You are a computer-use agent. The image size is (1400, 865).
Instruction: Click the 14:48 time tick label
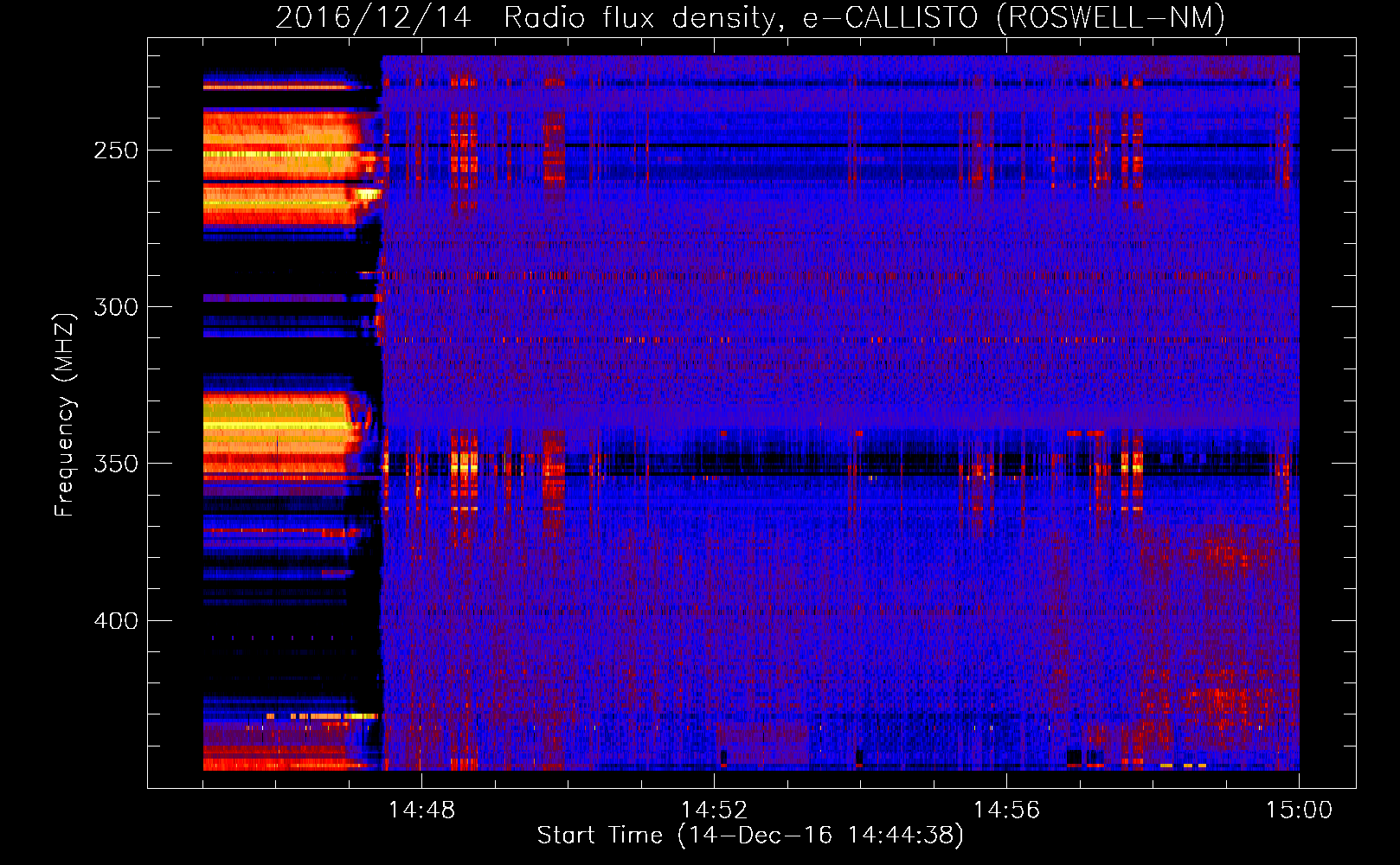pos(421,811)
